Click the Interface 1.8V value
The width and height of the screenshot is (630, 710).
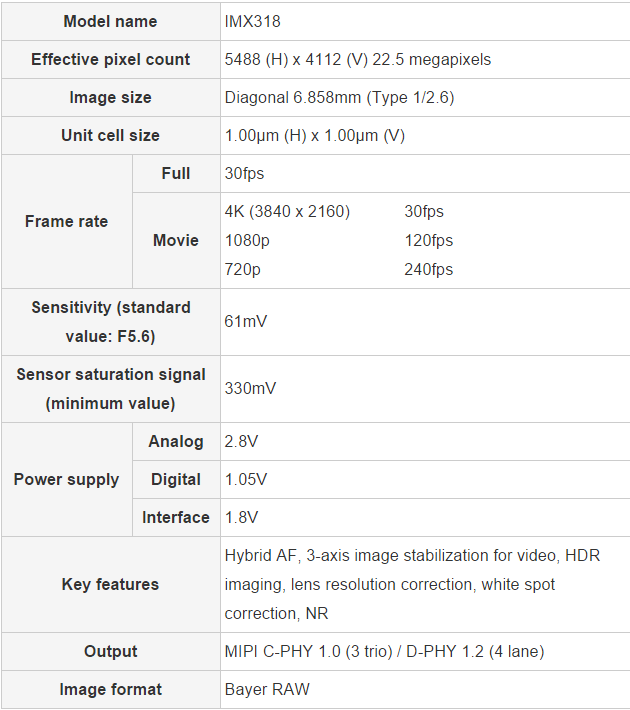tap(242, 517)
